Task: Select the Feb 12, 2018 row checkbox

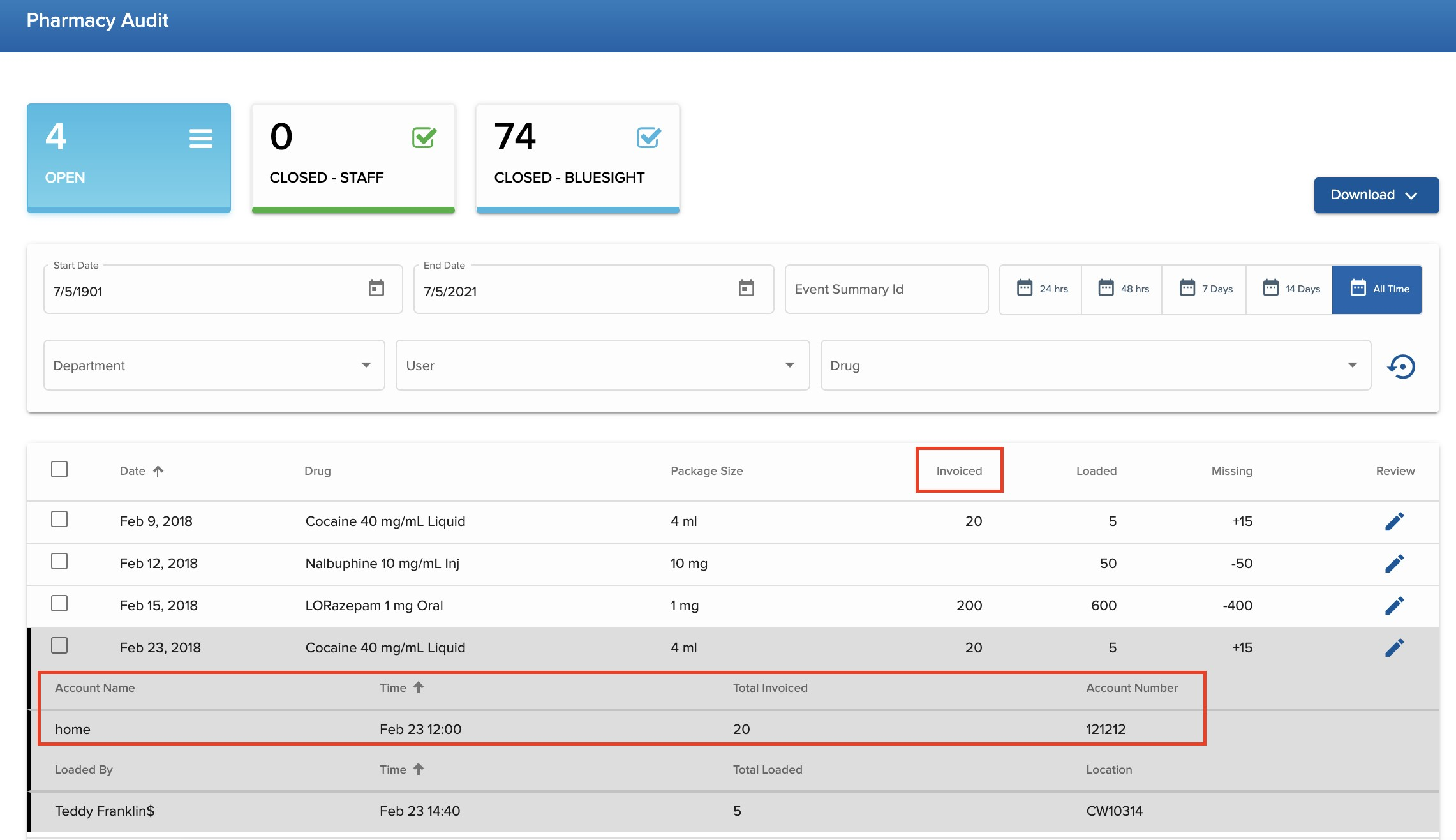Action: 59,562
